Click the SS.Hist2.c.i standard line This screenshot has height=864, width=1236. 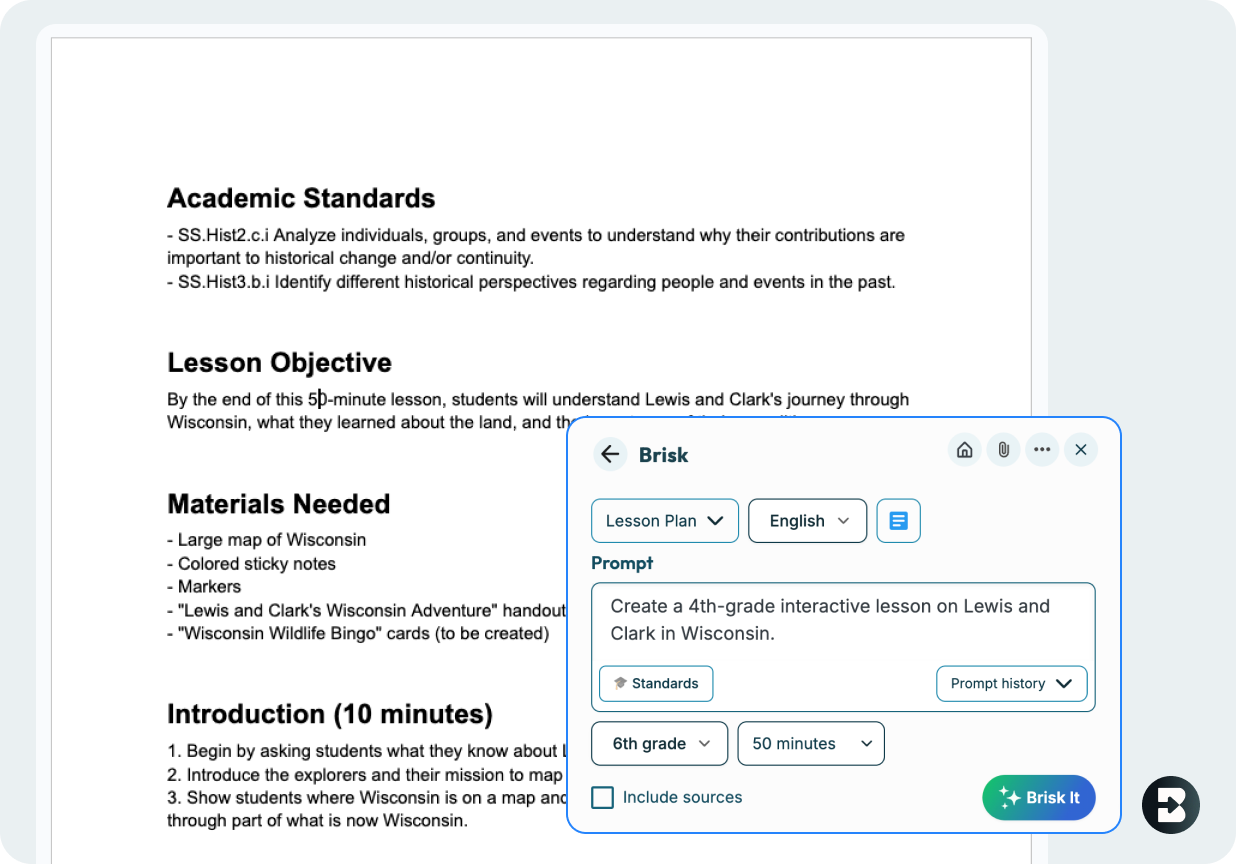pyautogui.click(x=536, y=247)
